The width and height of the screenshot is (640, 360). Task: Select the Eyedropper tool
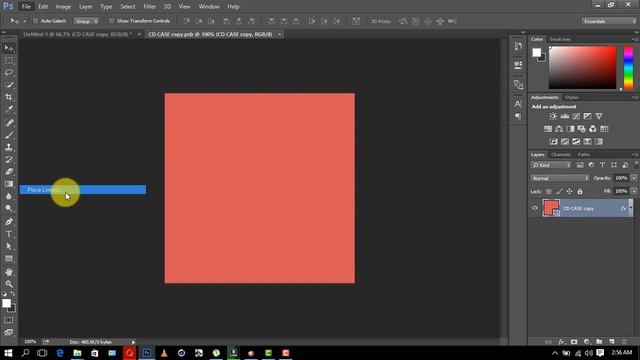[9, 109]
